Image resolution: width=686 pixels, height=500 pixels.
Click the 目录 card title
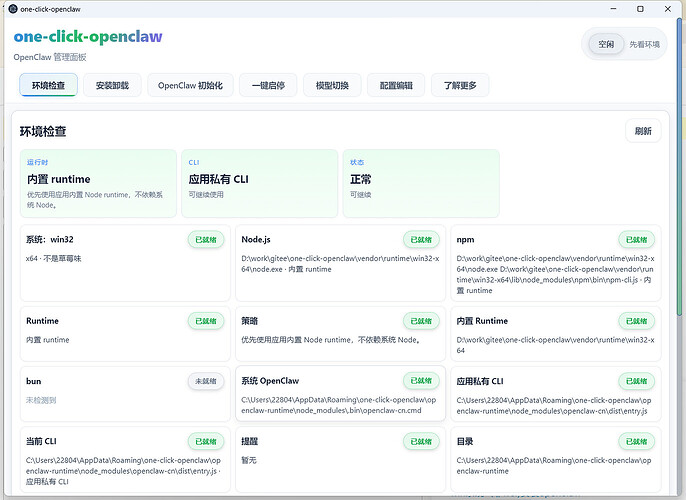465,441
